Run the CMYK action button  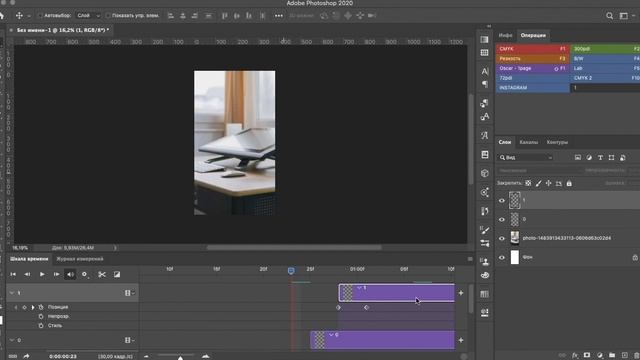pyautogui.click(x=533, y=49)
